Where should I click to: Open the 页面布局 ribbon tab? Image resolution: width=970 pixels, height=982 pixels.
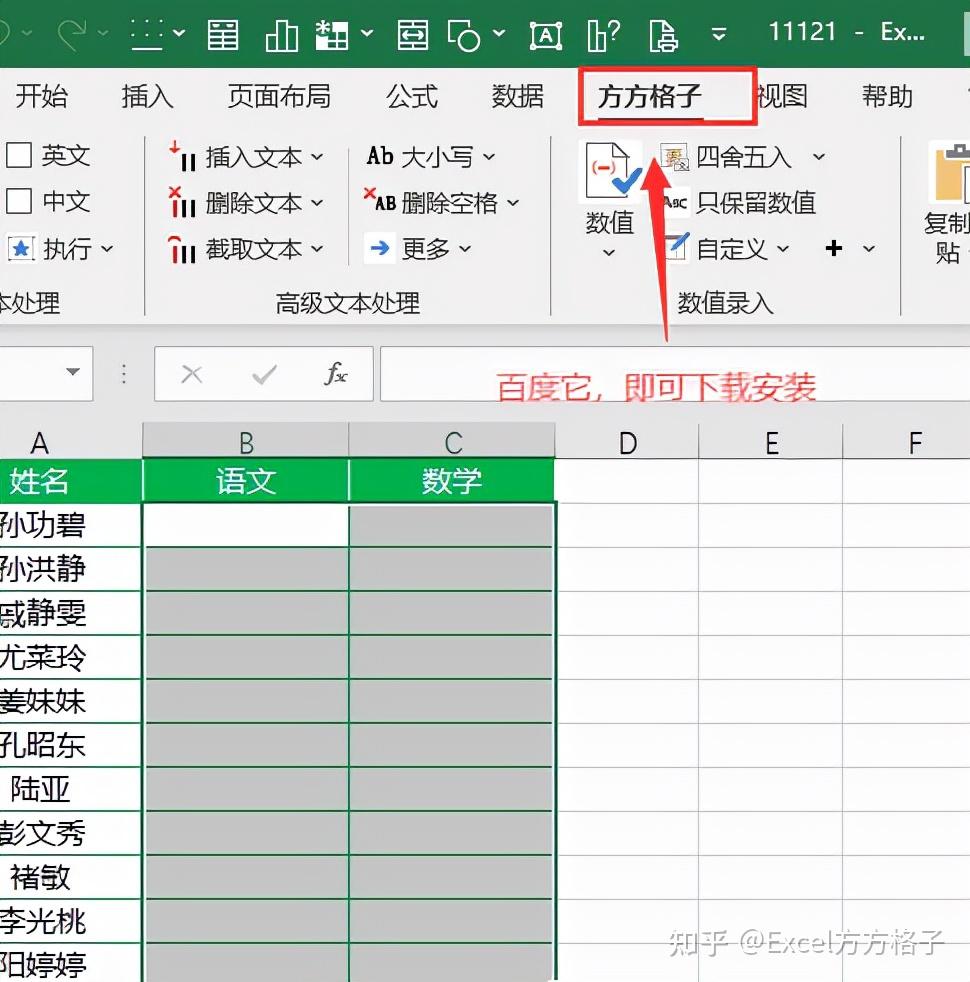(x=279, y=96)
